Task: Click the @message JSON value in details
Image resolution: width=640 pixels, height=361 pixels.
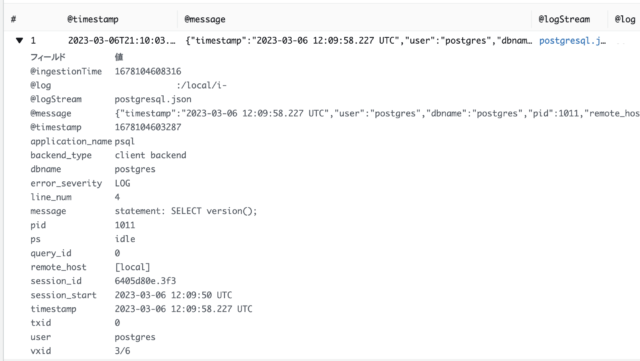Action: click(x=377, y=114)
